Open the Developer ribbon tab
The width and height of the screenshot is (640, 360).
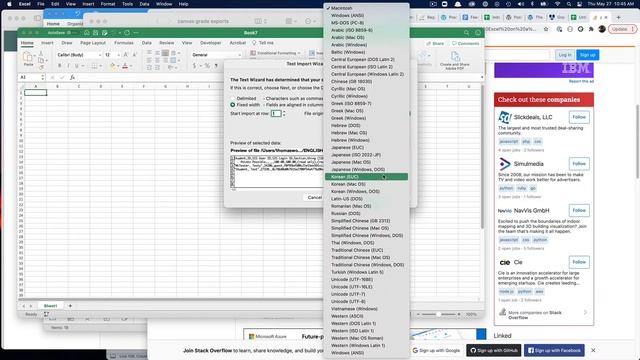(x=211, y=43)
